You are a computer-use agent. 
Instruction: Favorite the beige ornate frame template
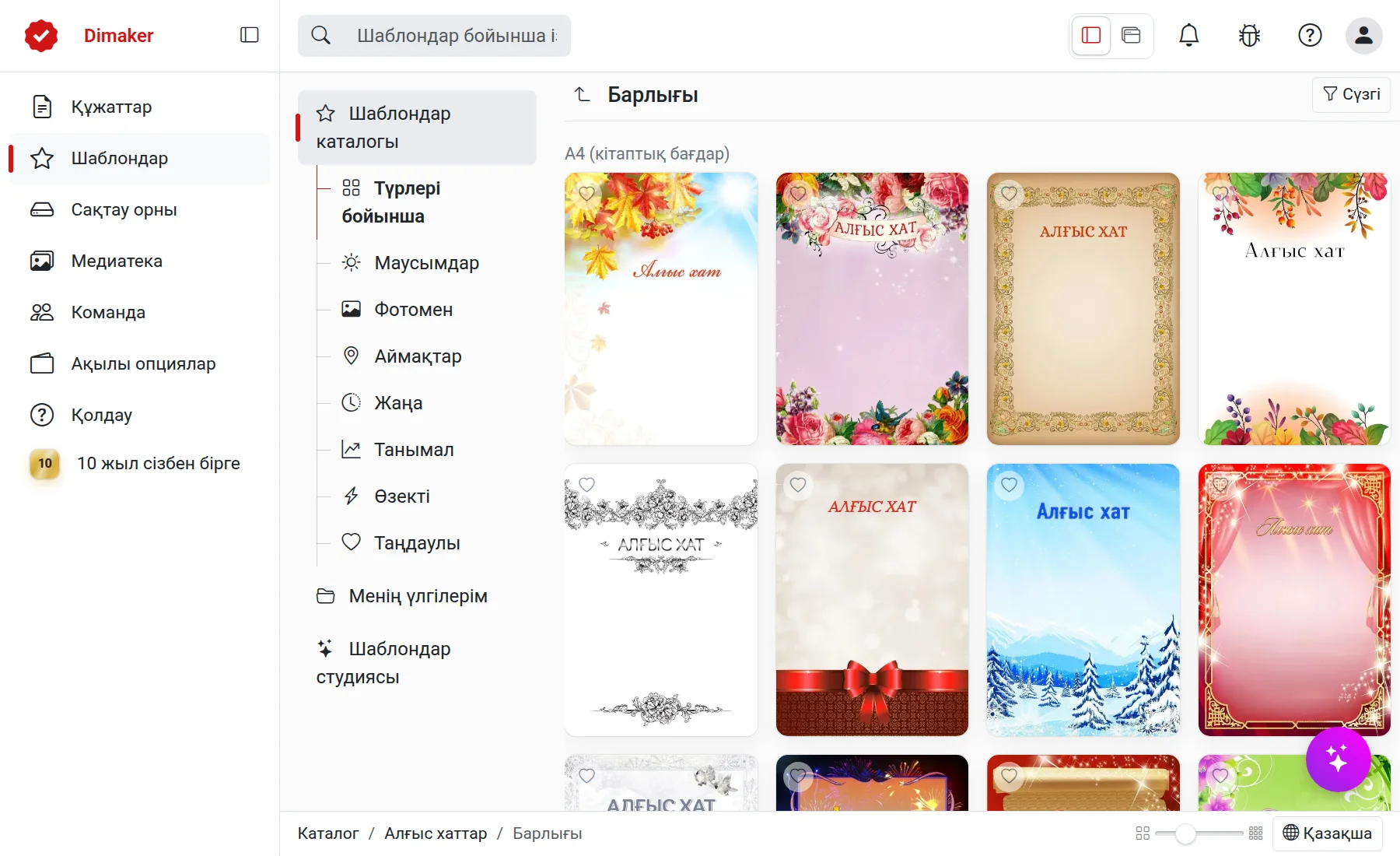[1009, 193]
